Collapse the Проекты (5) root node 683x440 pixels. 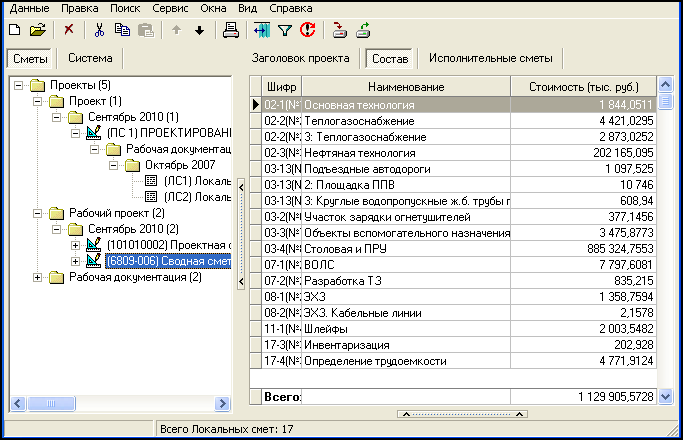pos(21,85)
